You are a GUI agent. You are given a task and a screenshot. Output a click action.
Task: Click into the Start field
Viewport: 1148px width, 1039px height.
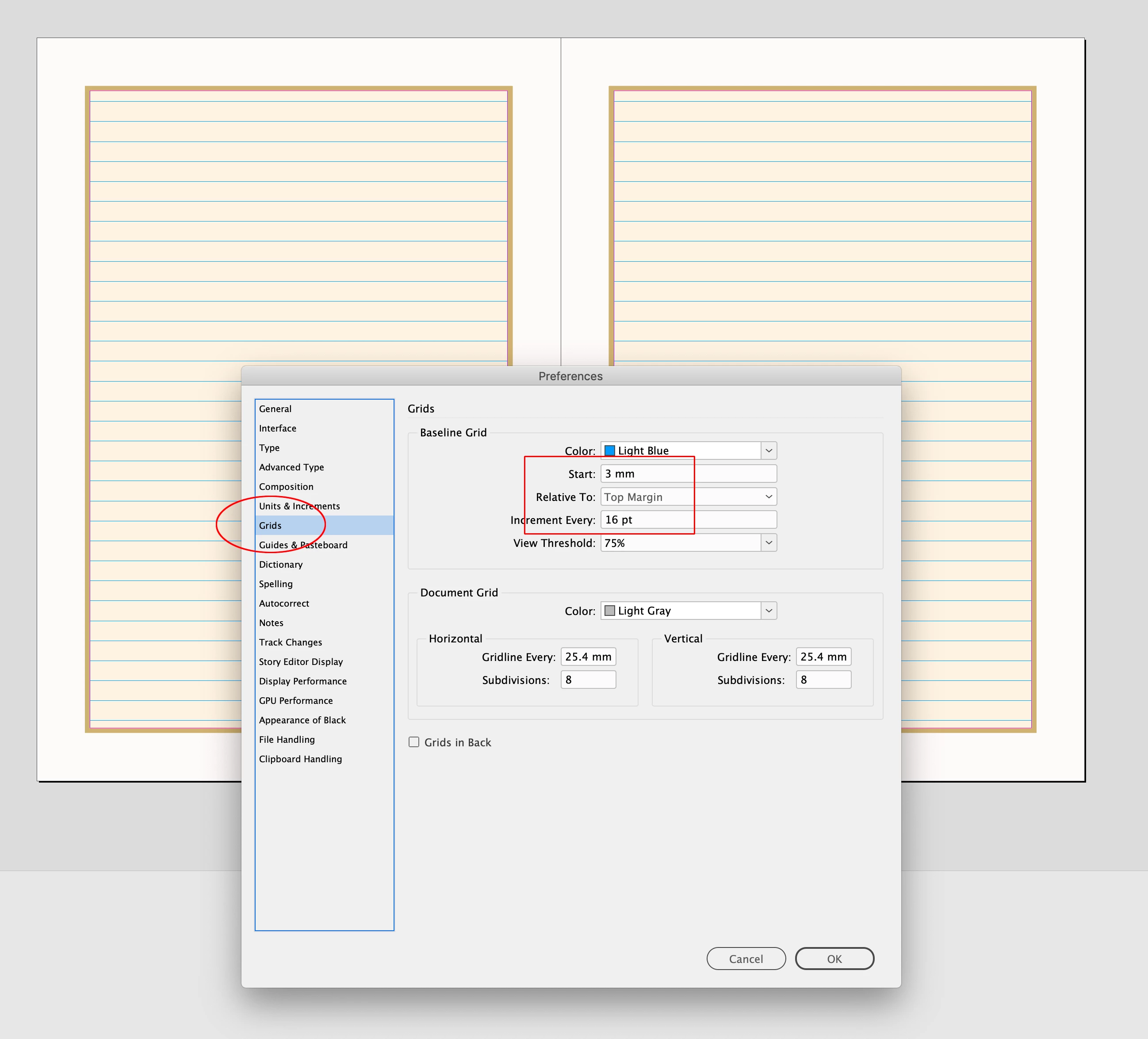click(688, 474)
